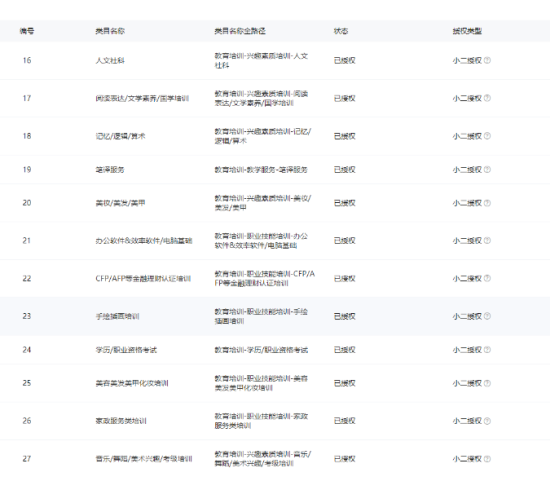Show authorization help icon in row 21
This screenshot has height=490, width=550.
(487, 241)
